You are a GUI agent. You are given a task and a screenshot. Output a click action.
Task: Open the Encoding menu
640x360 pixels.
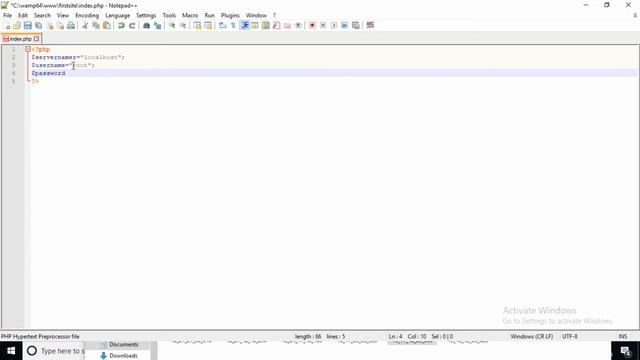[x=87, y=15]
